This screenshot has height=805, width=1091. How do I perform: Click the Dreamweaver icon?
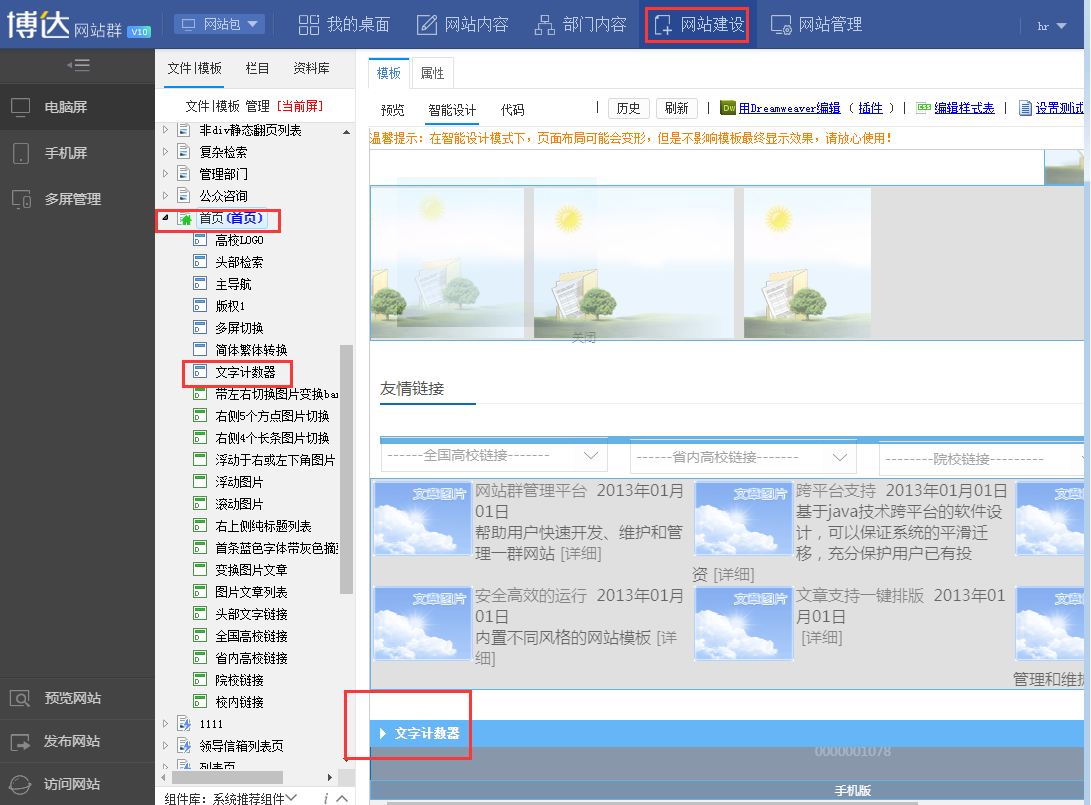point(728,108)
